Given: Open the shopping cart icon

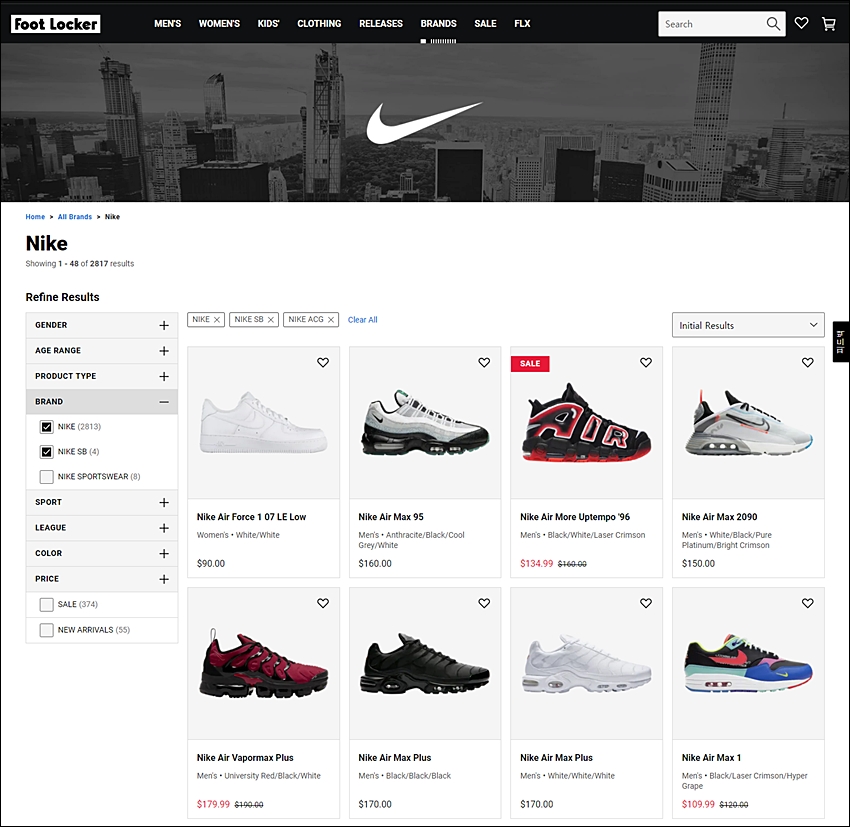Looking at the screenshot, I should coord(828,24).
